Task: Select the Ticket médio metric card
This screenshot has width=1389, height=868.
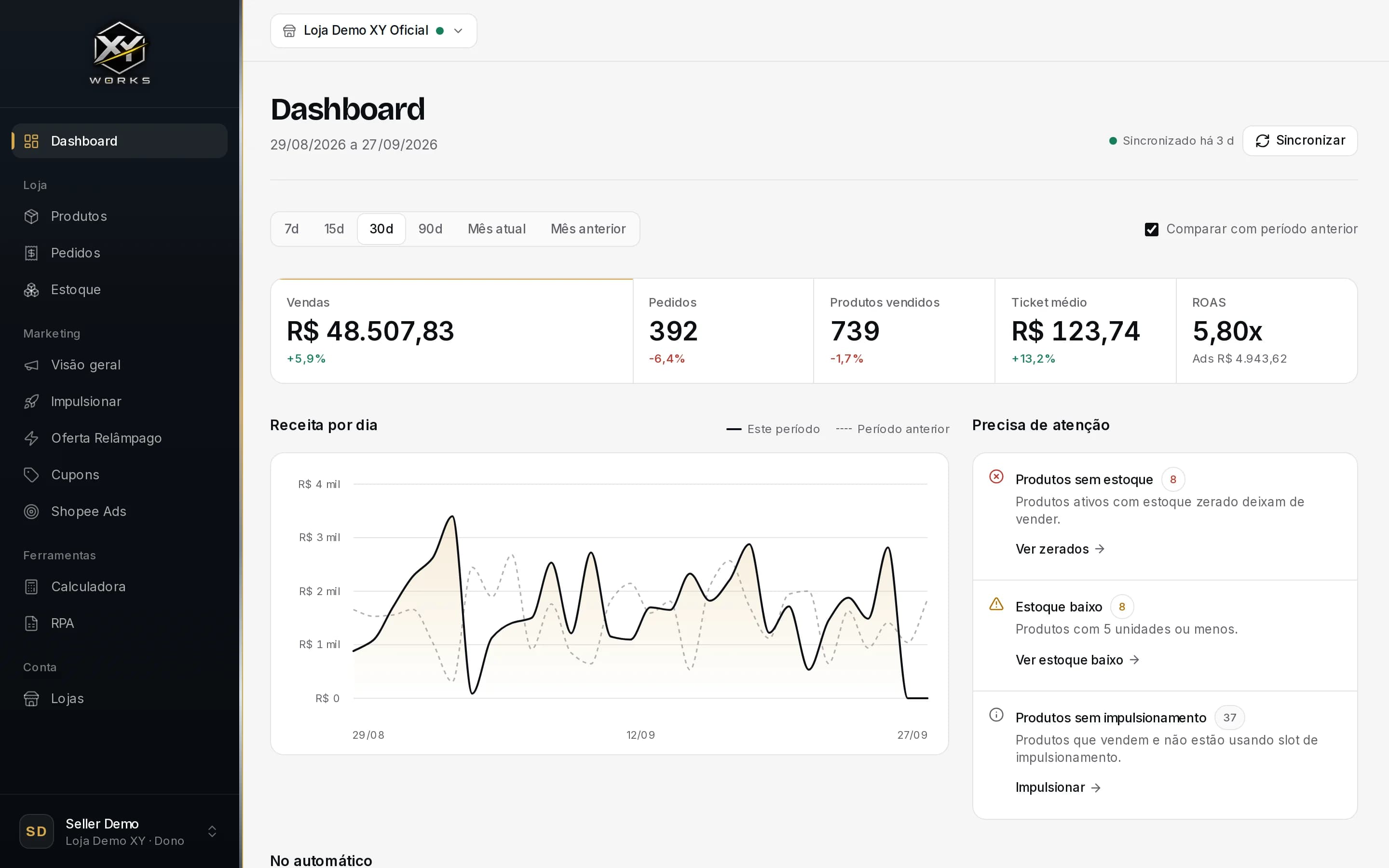Action: coord(1085,331)
